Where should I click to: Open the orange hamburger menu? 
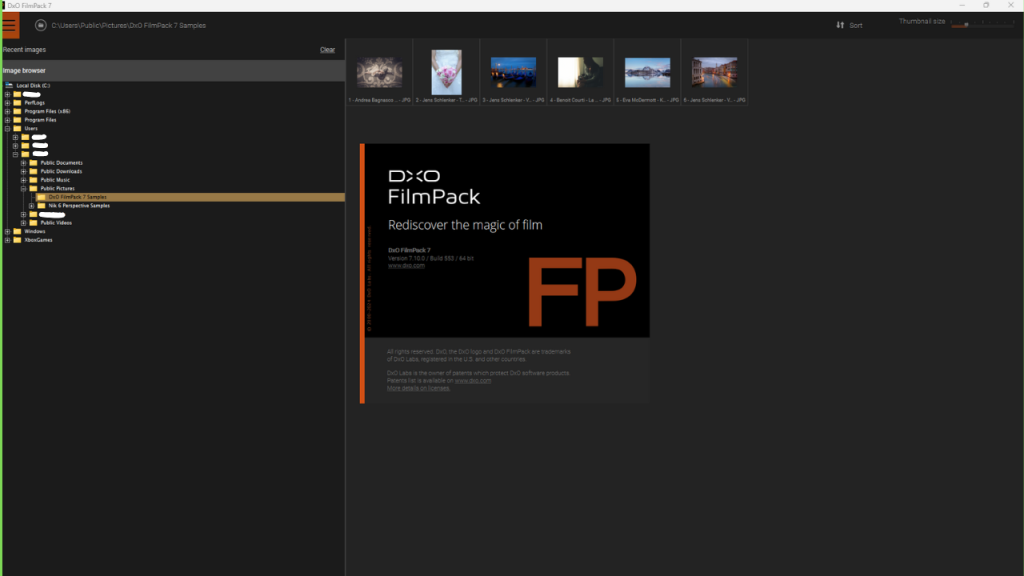pos(10,25)
